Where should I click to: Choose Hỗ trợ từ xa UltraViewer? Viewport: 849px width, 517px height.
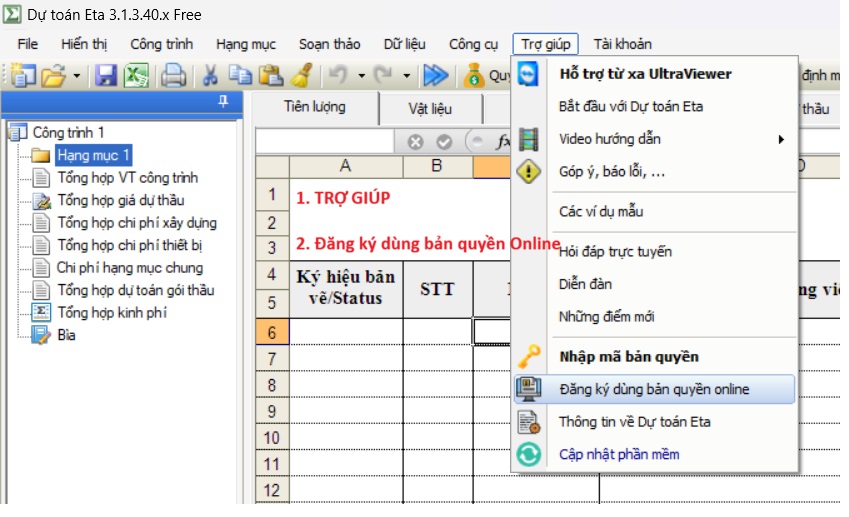pos(655,74)
